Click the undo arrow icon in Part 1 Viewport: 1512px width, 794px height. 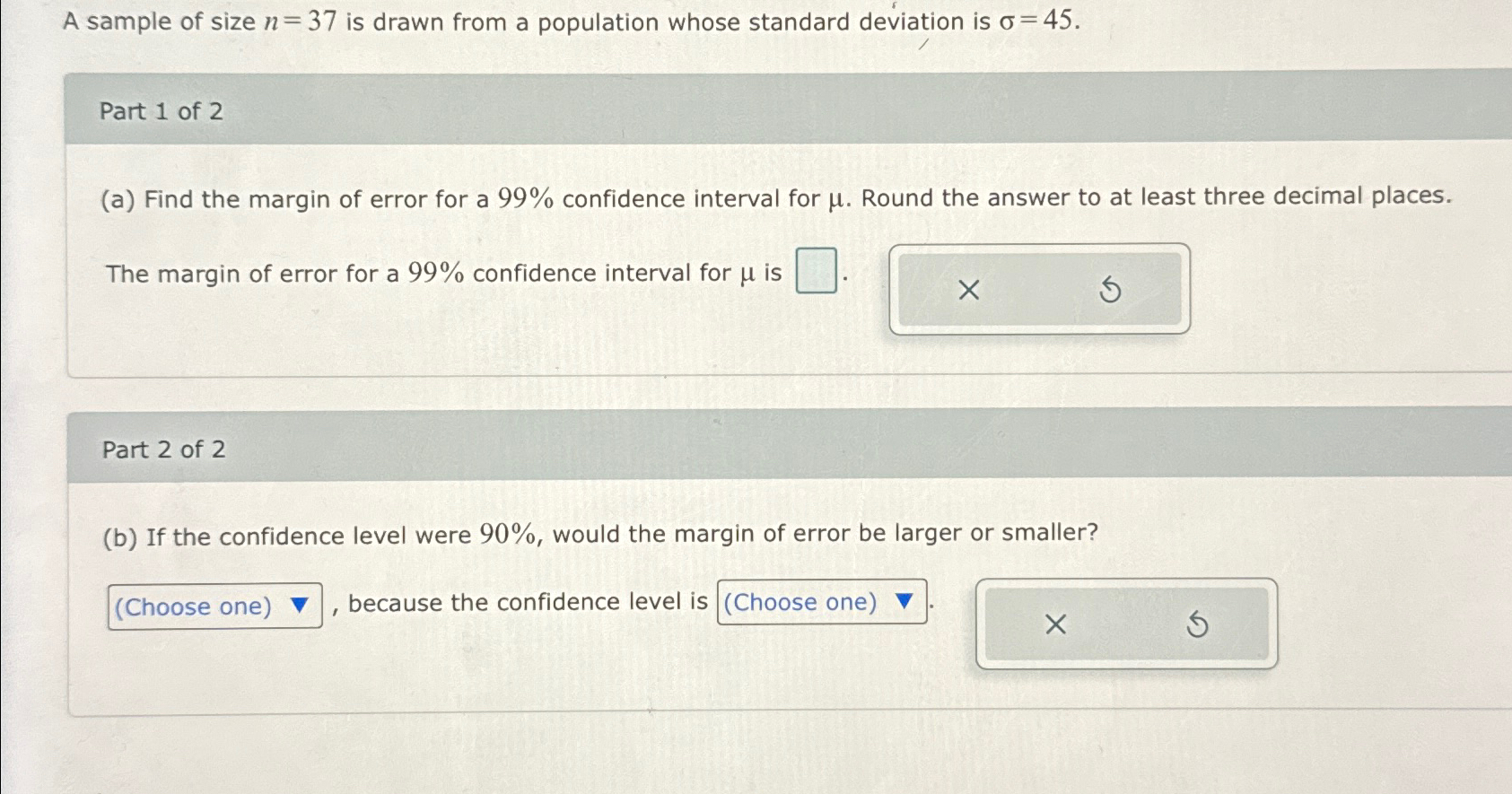1111,289
